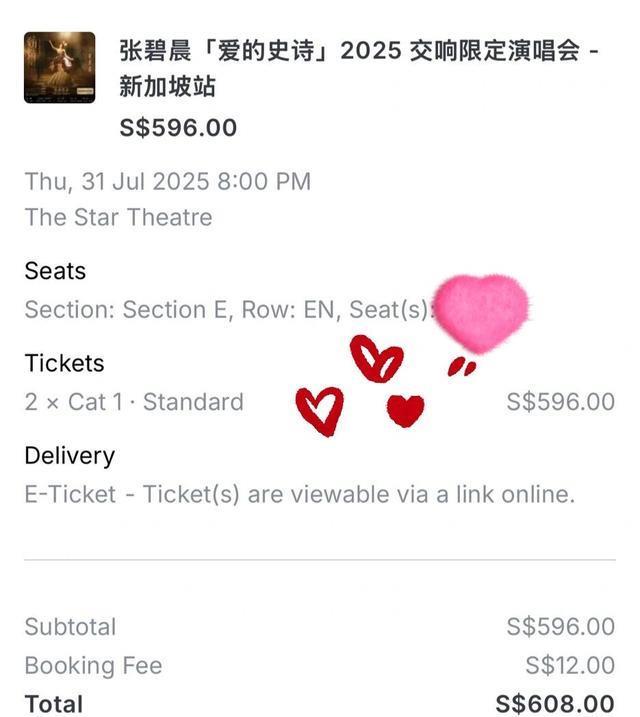Image resolution: width=640 pixels, height=717 pixels.
Task: Click the E-Ticket viewable via link text
Action: click(300, 494)
